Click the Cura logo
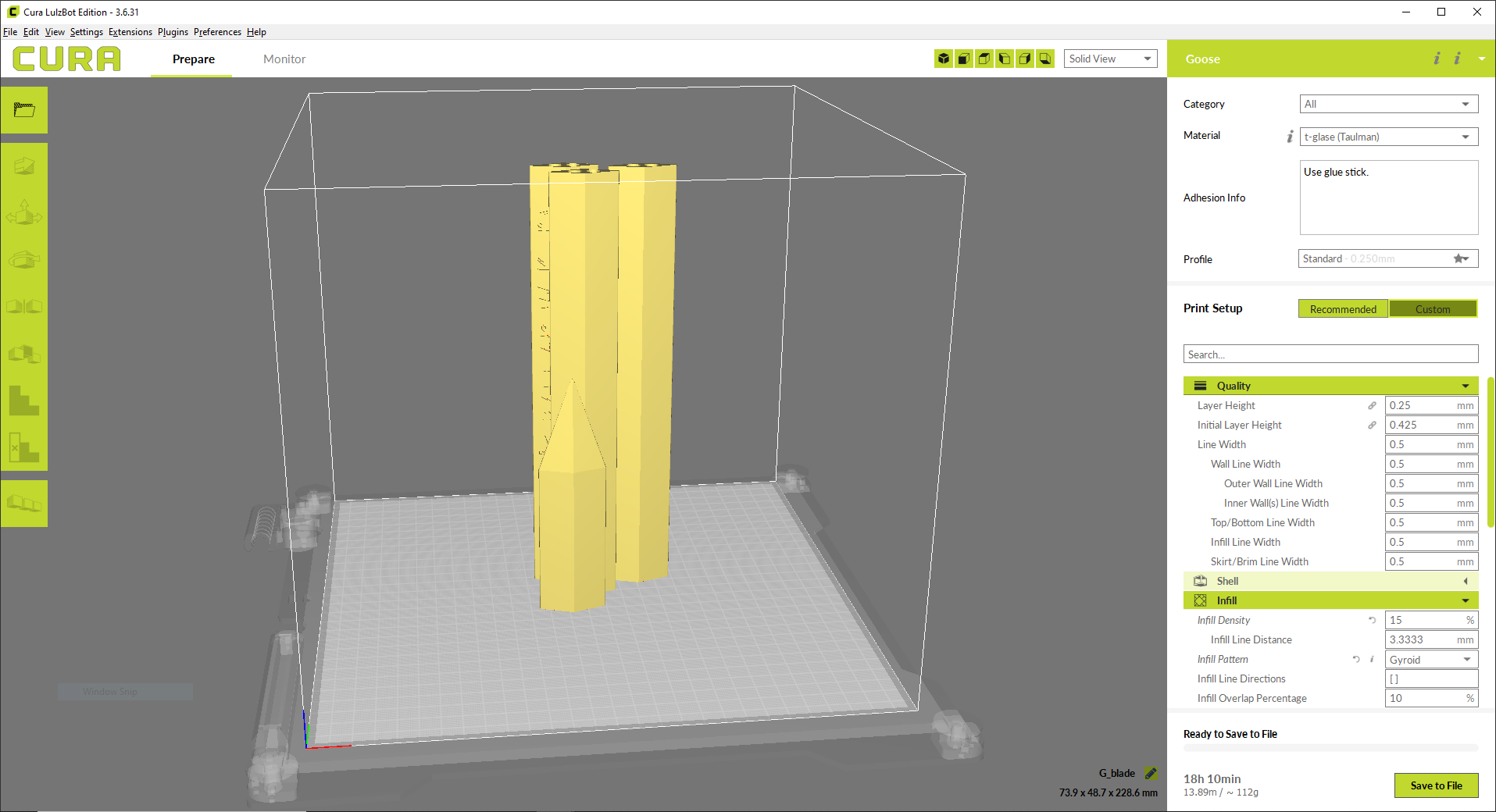Viewport: 1496px width, 812px height. click(x=67, y=59)
